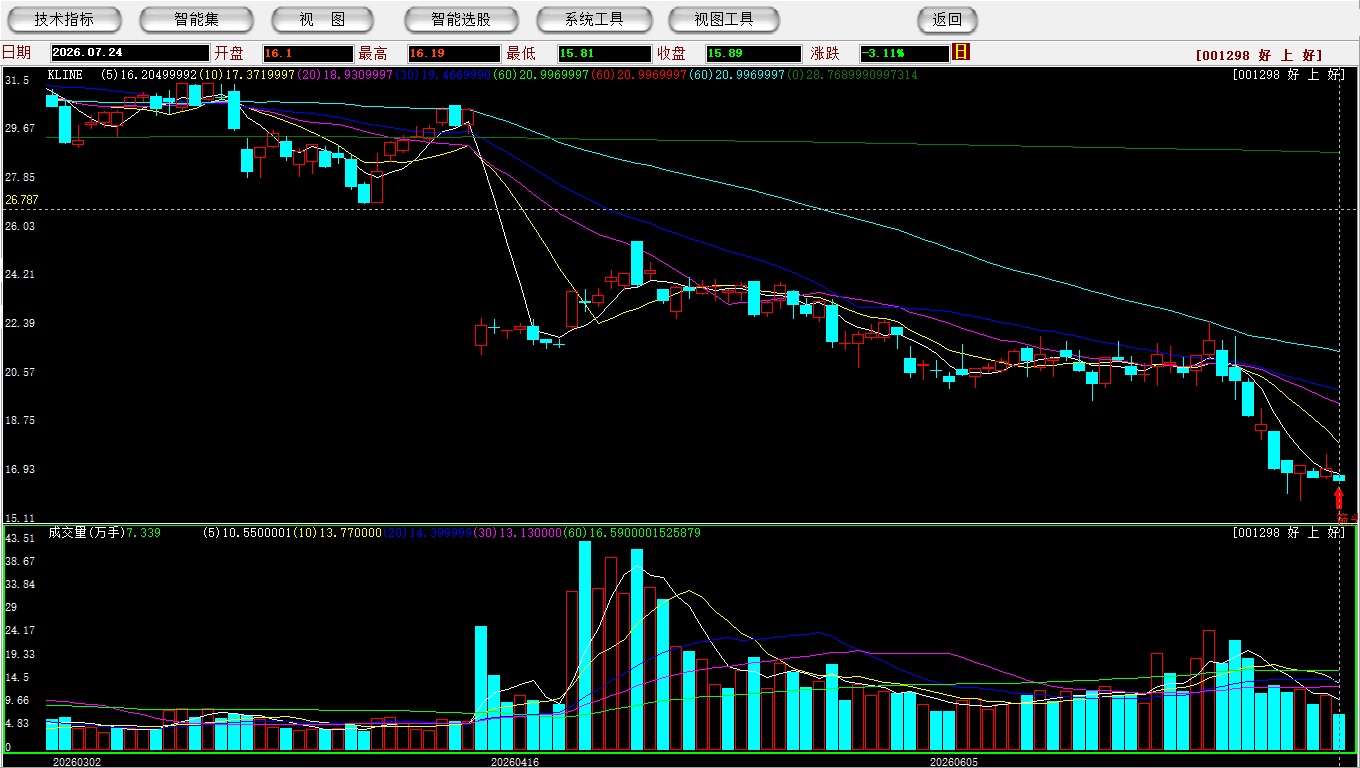Click the 15.11 price axis label
Viewport: 1360px width, 768px height.
point(20,518)
